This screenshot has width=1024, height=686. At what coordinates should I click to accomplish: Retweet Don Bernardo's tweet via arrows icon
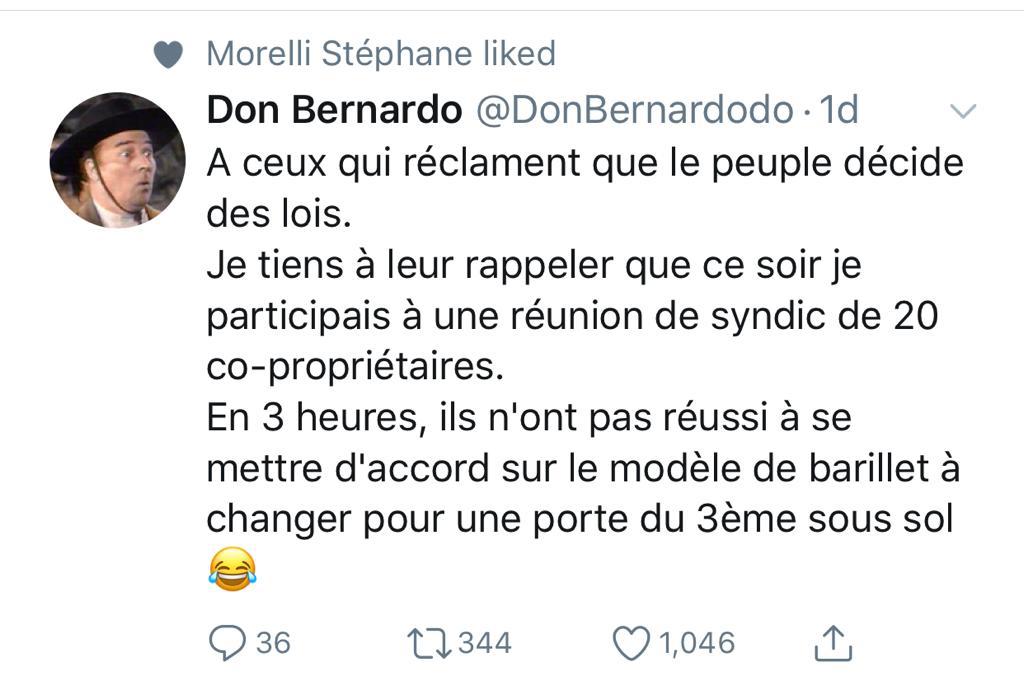[x=429, y=643]
